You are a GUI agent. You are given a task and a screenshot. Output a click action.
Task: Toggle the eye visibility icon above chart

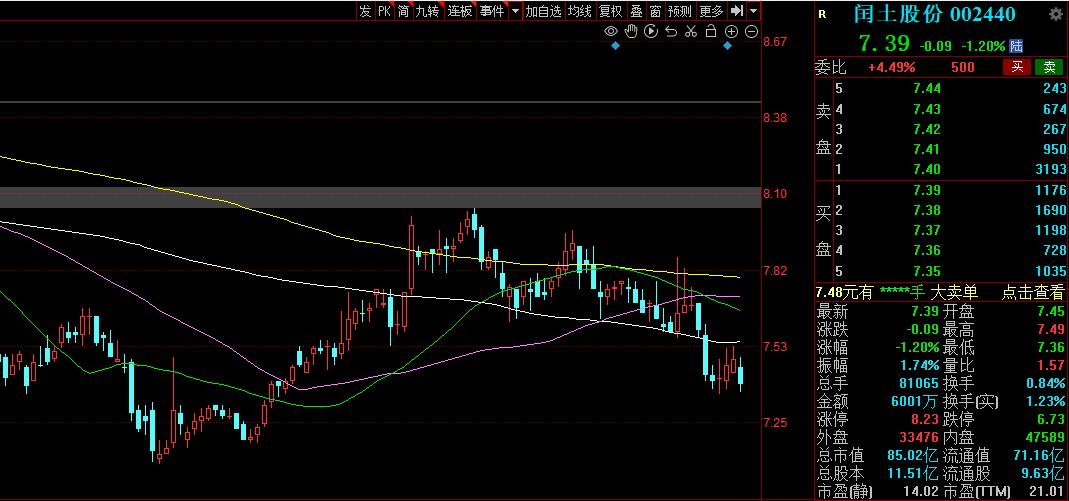coord(611,31)
